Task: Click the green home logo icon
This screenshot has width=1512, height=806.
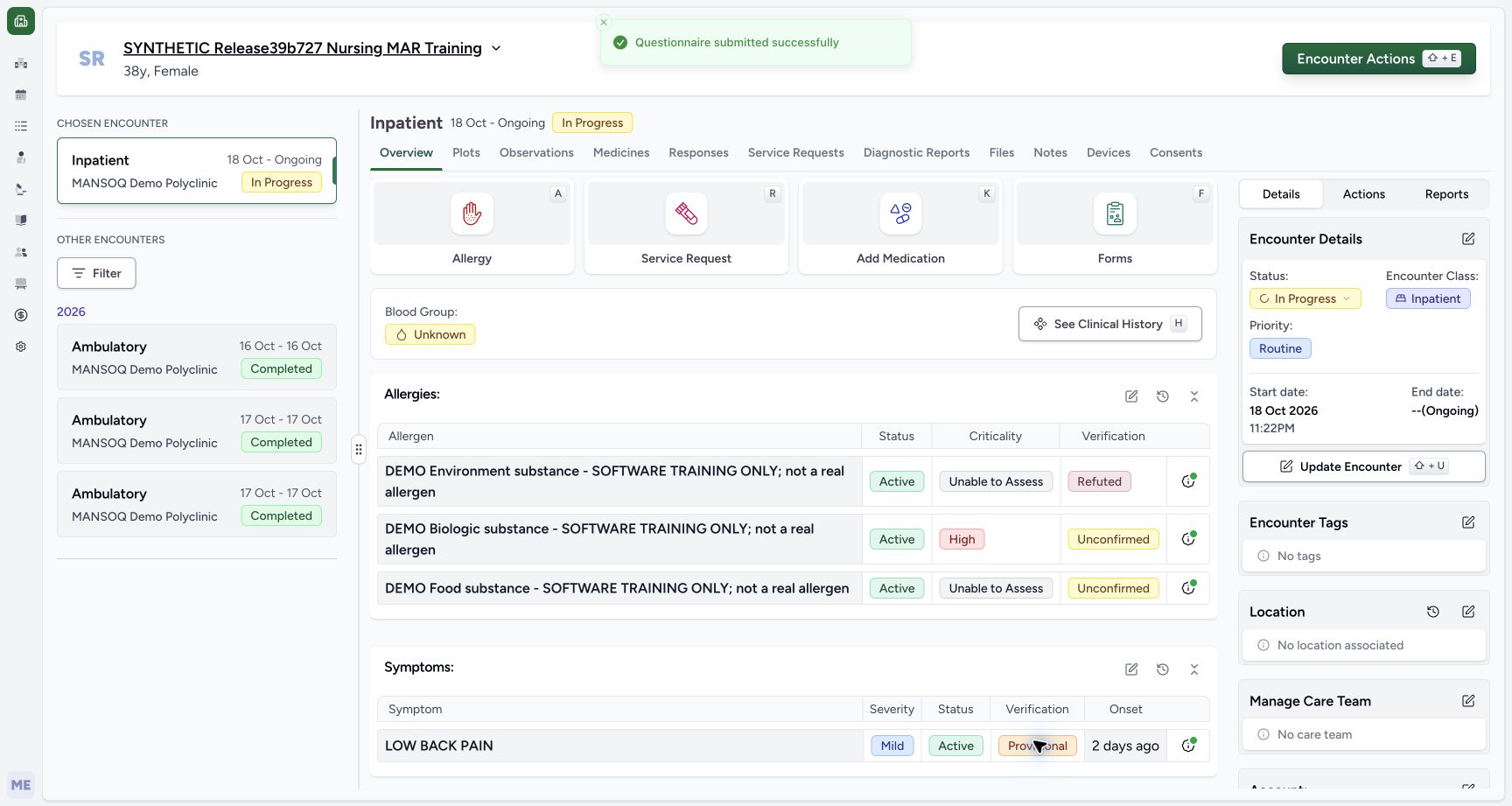Action: click(21, 21)
